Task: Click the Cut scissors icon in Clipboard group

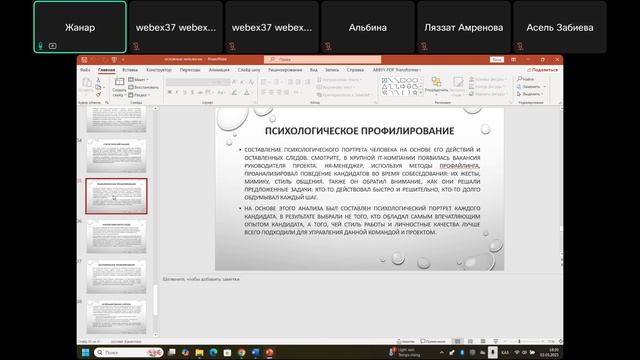Action: 98,80
